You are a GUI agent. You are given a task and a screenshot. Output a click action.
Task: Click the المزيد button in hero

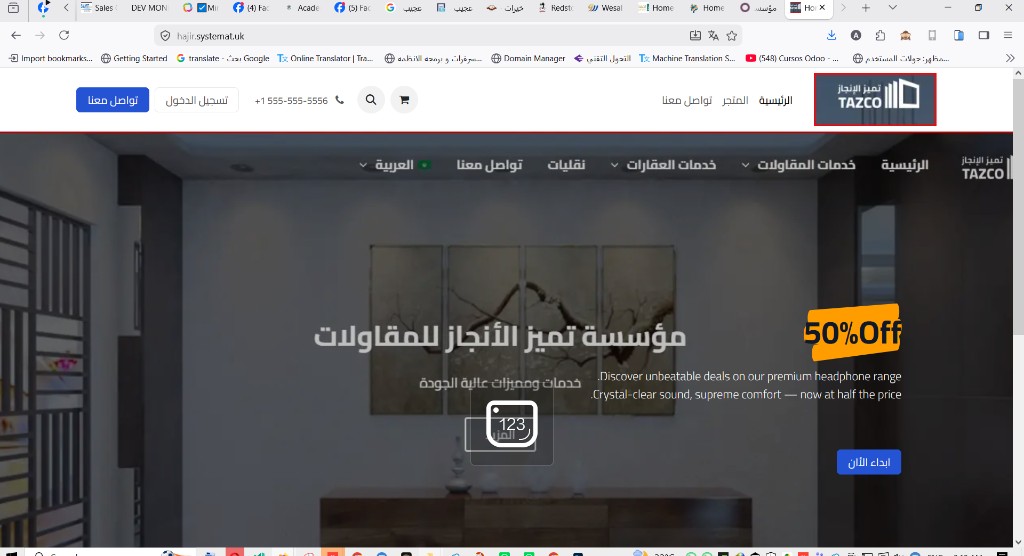click(500, 434)
